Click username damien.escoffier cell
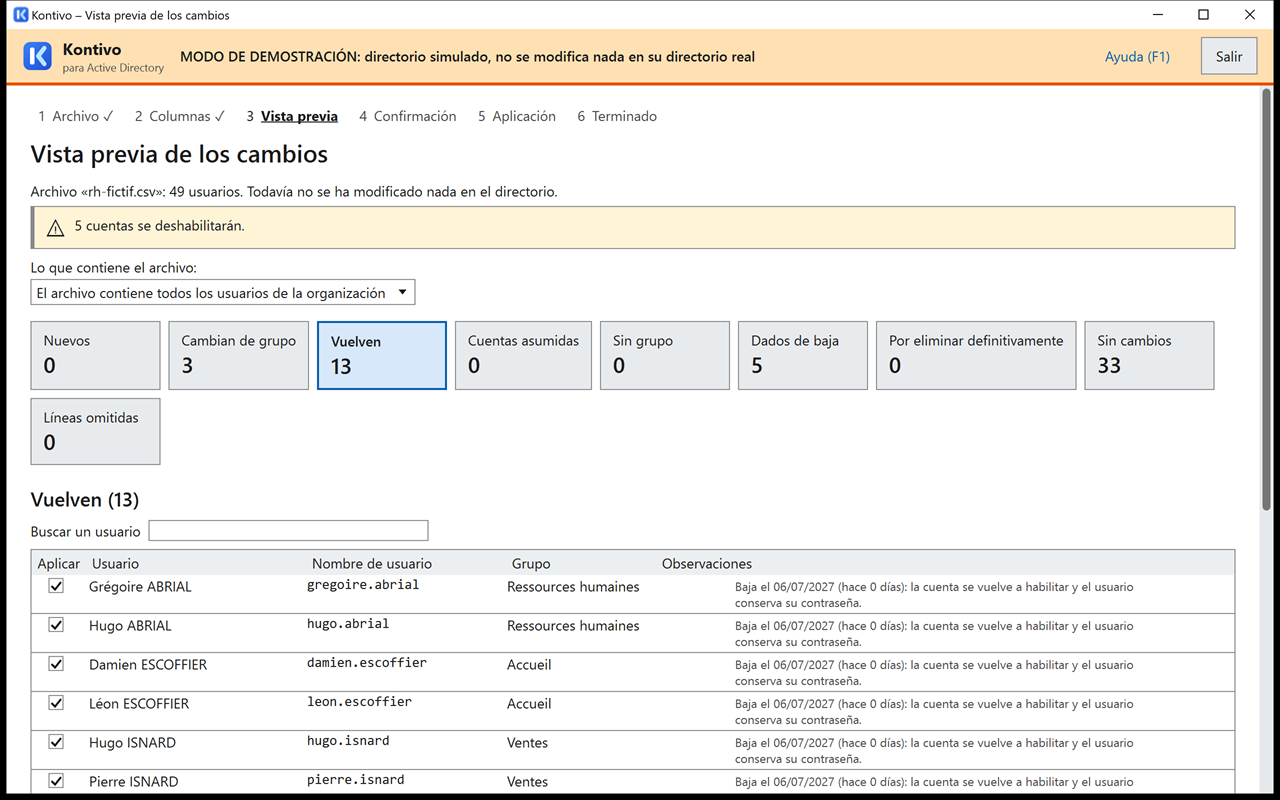The width and height of the screenshot is (1280, 800). (367, 663)
